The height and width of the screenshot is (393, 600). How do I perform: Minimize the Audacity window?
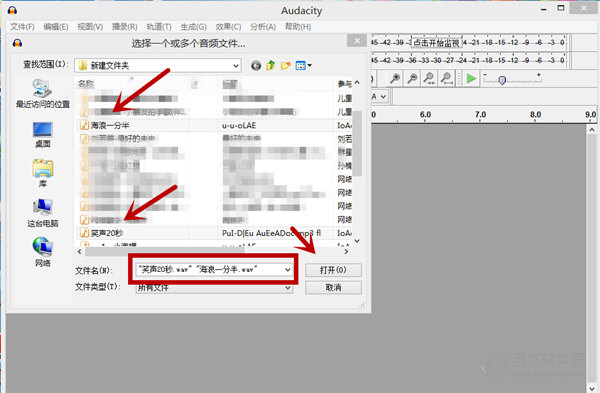544,9
